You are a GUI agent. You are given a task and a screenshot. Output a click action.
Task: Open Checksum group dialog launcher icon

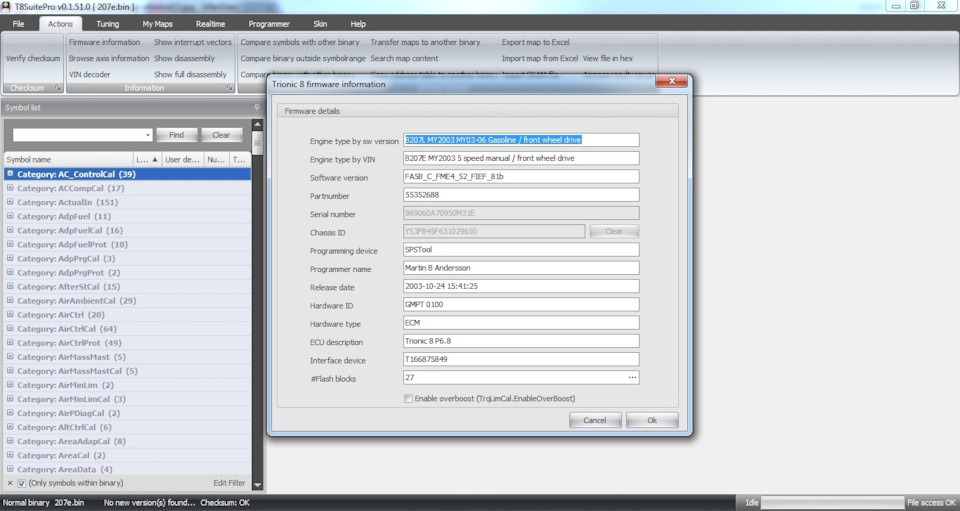tap(58, 88)
